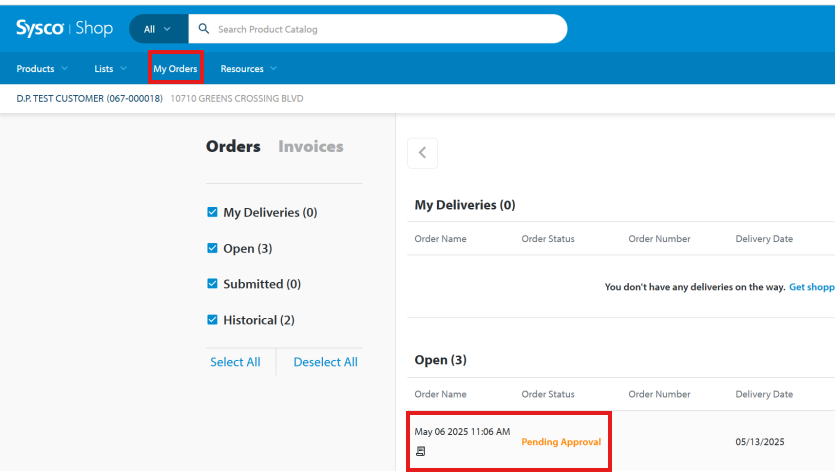Viewport: 835px width, 472px height.
Task: Click the back arrow chevron button
Action: (x=422, y=153)
